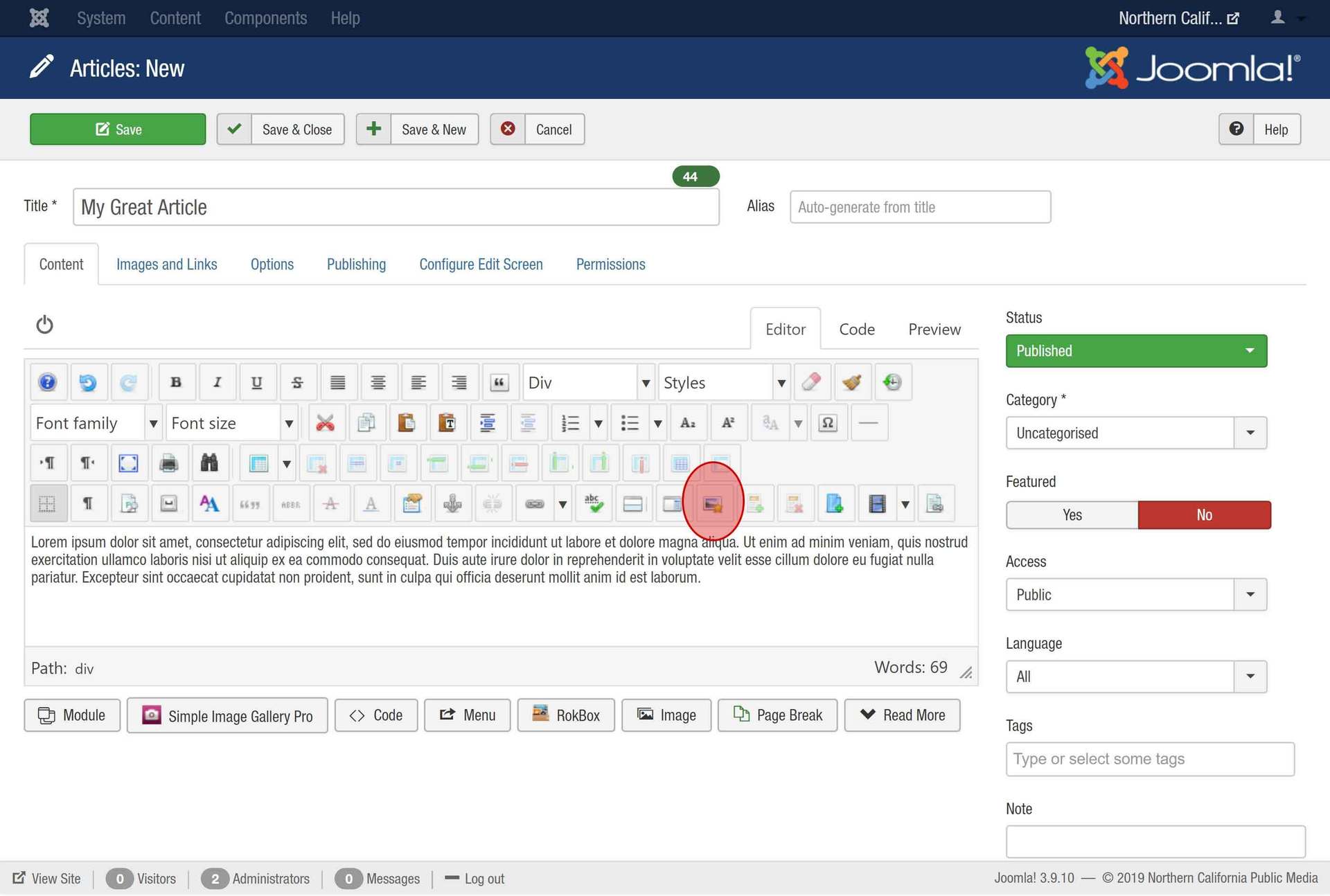Click the insert image icon highlighted in toolbar

pos(713,504)
